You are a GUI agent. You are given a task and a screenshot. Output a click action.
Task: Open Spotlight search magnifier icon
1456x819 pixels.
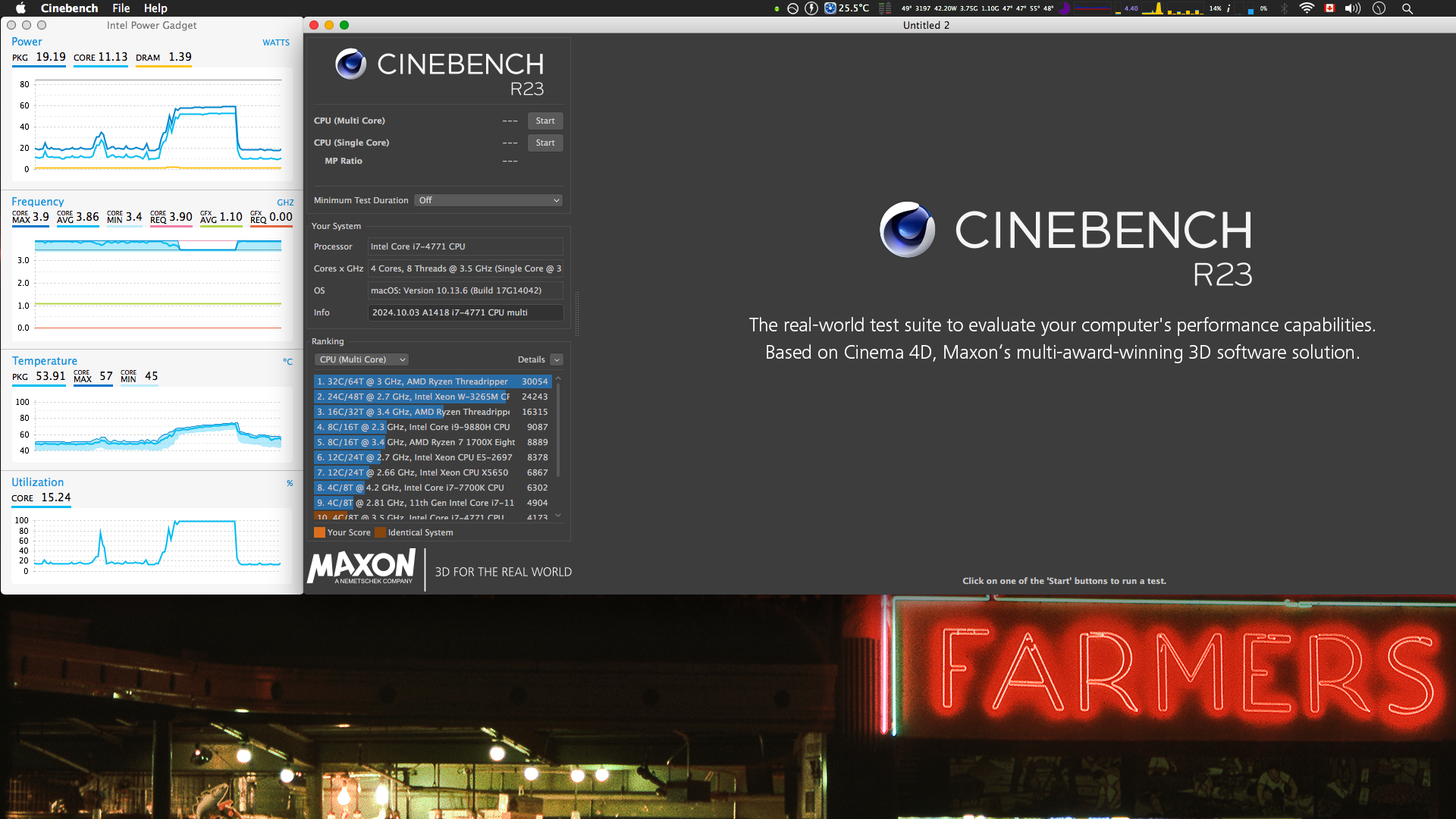coord(1407,8)
